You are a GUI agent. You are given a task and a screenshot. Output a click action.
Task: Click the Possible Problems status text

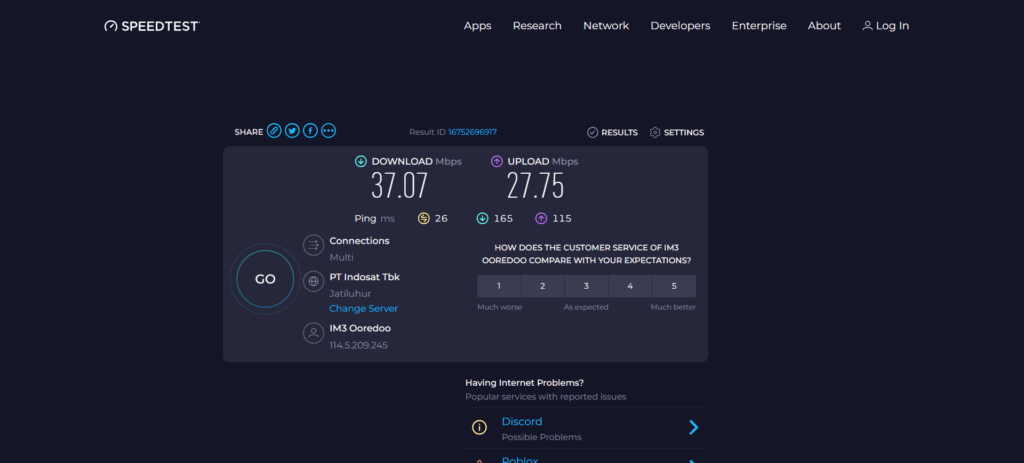541,438
